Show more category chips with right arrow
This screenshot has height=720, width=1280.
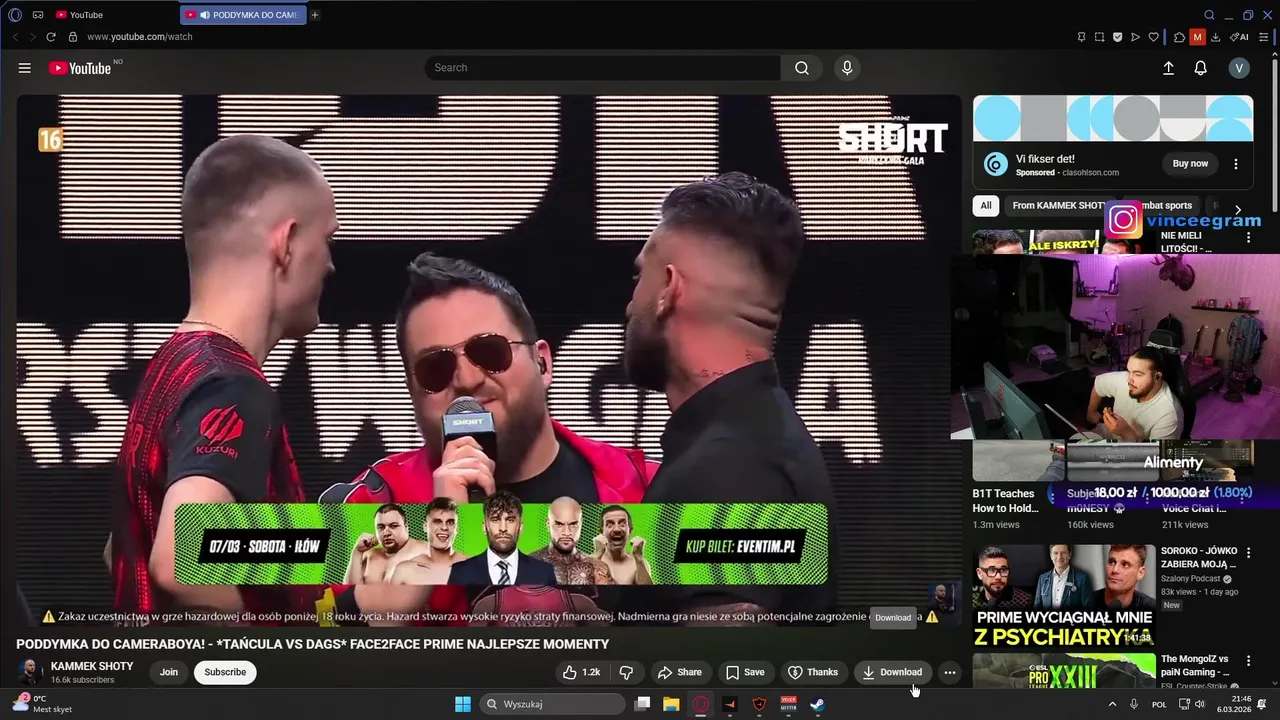click(1238, 211)
